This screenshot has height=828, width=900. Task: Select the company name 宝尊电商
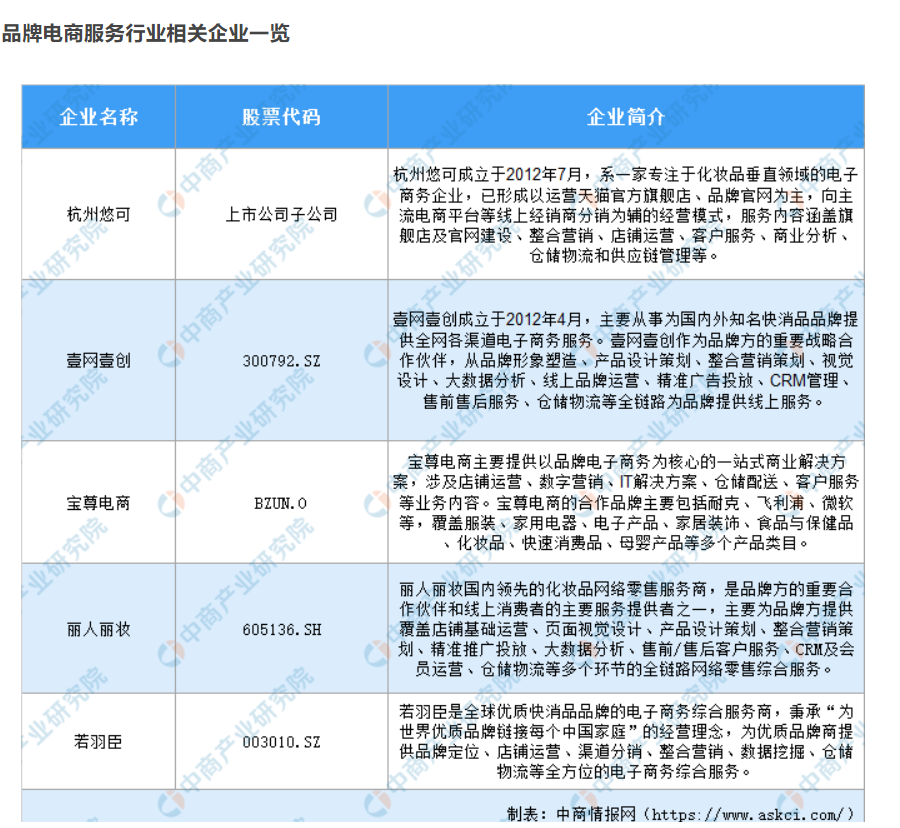[x=99, y=503]
